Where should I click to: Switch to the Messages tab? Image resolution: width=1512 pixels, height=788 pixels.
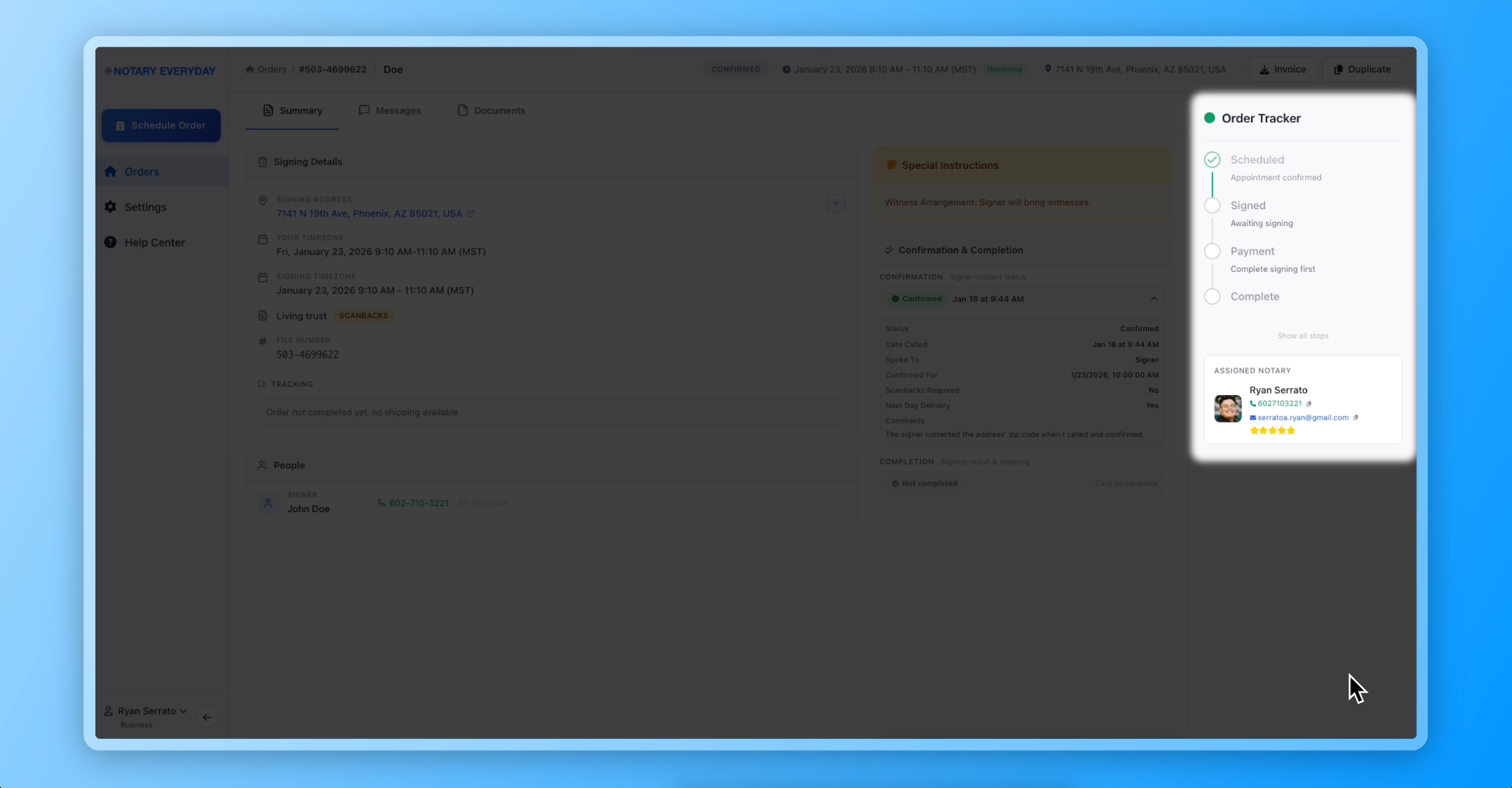pyautogui.click(x=390, y=110)
